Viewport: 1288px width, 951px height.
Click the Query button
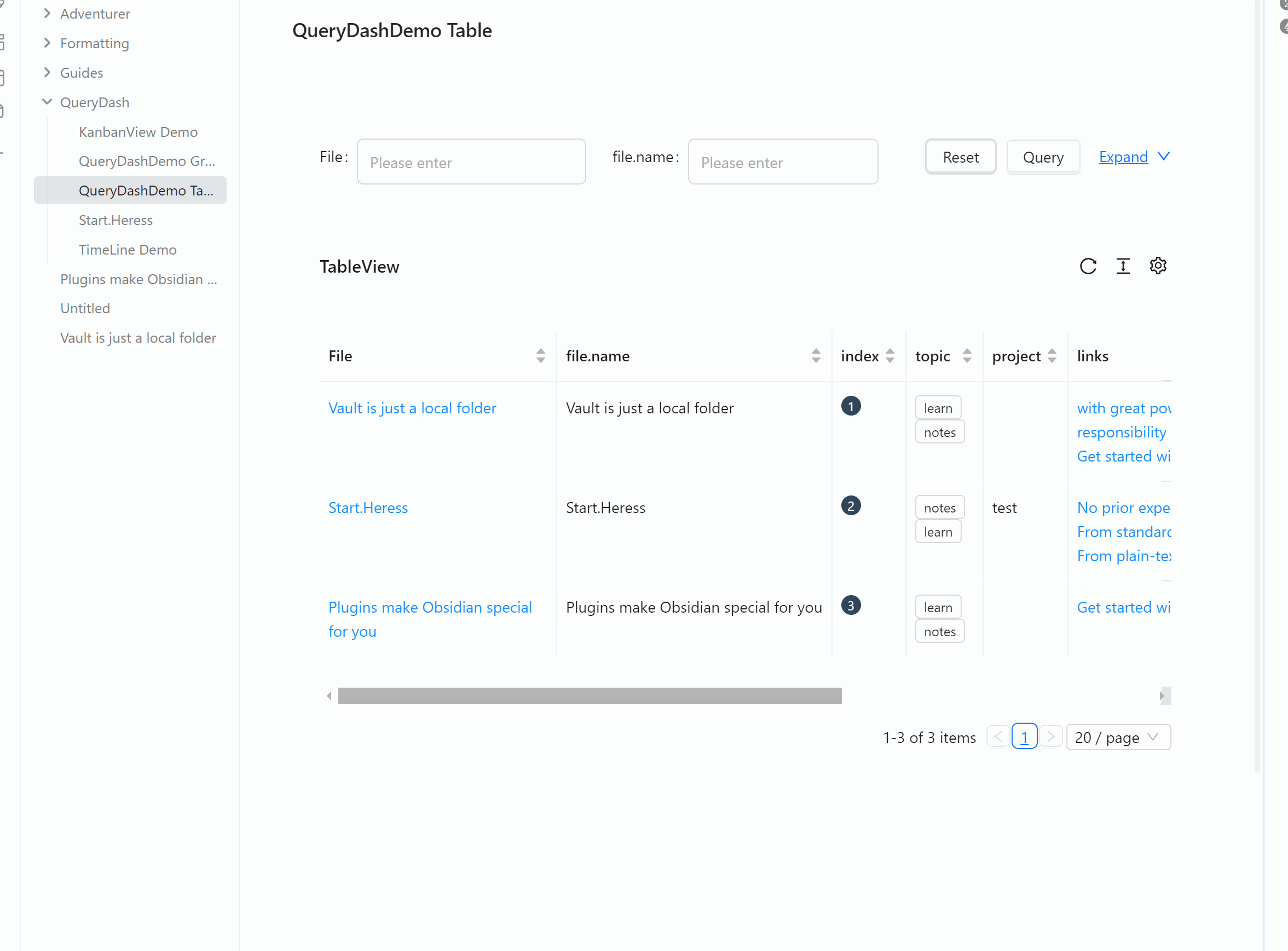coord(1043,157)
